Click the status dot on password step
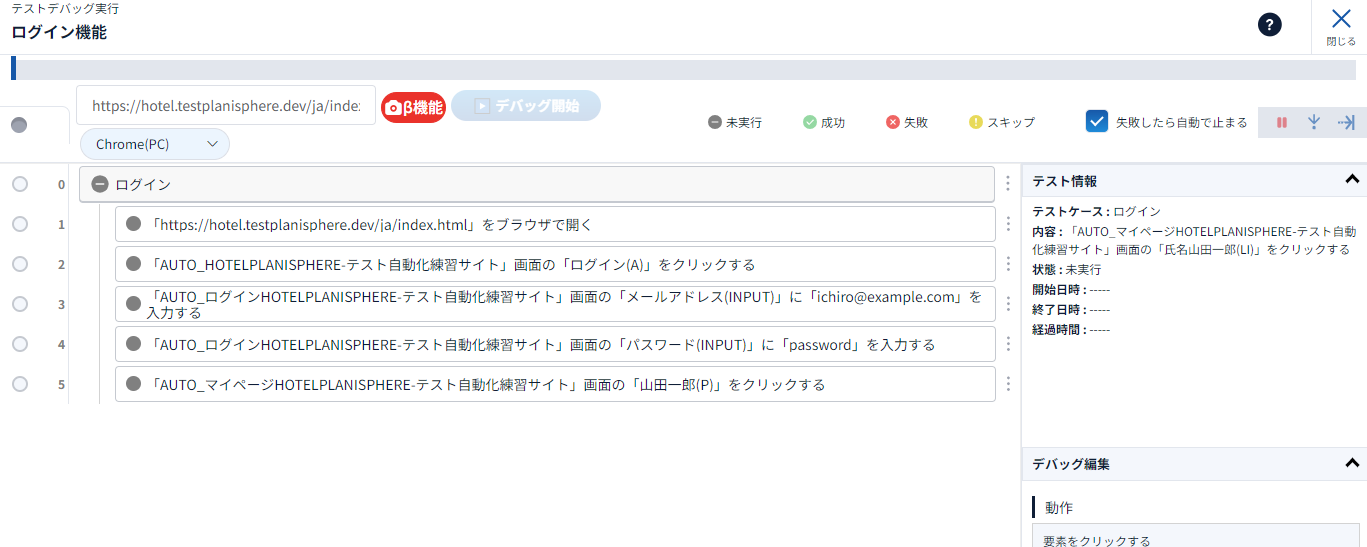The height and width of the screenshot is (547, 1367). 134,344
